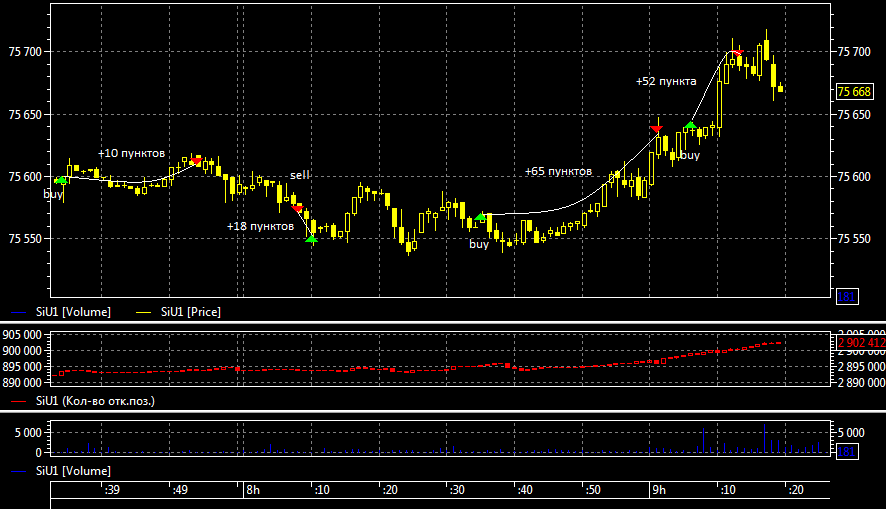Select the :50 time axis label
The height and width of the screenshot is (509, 886).
(593, 490)
